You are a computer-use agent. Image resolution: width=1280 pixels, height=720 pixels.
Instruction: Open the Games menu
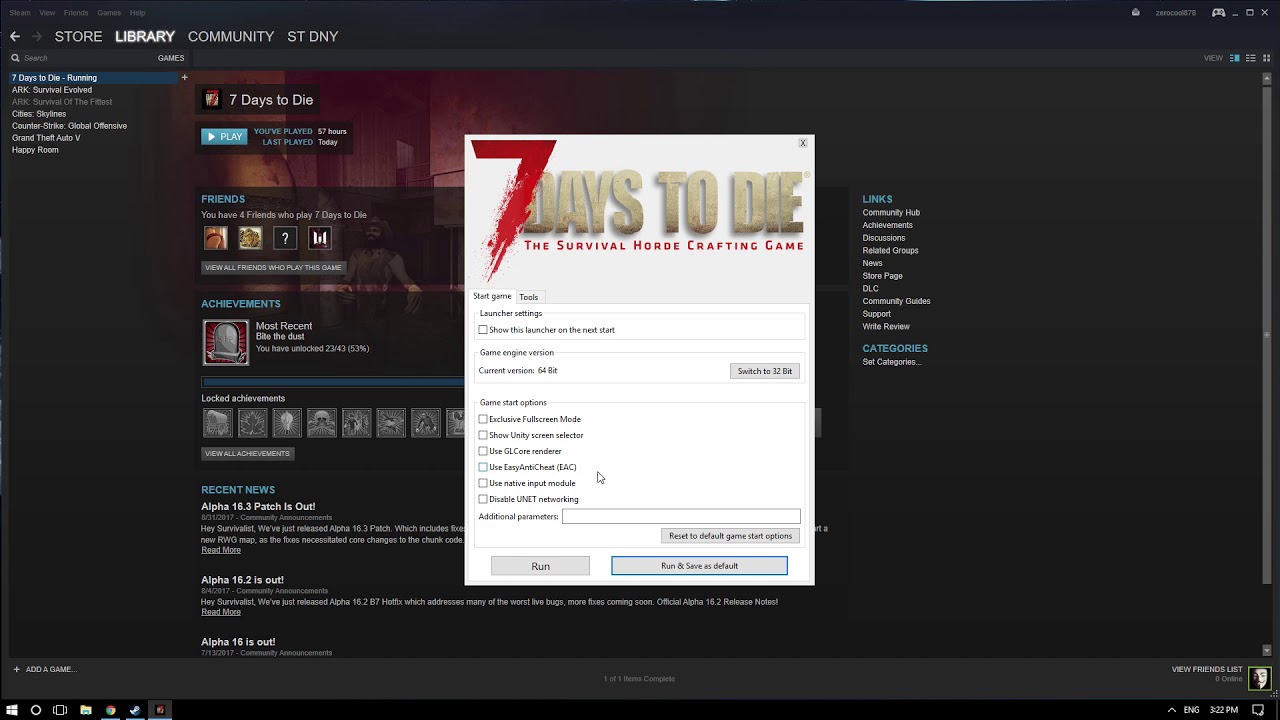109,13
